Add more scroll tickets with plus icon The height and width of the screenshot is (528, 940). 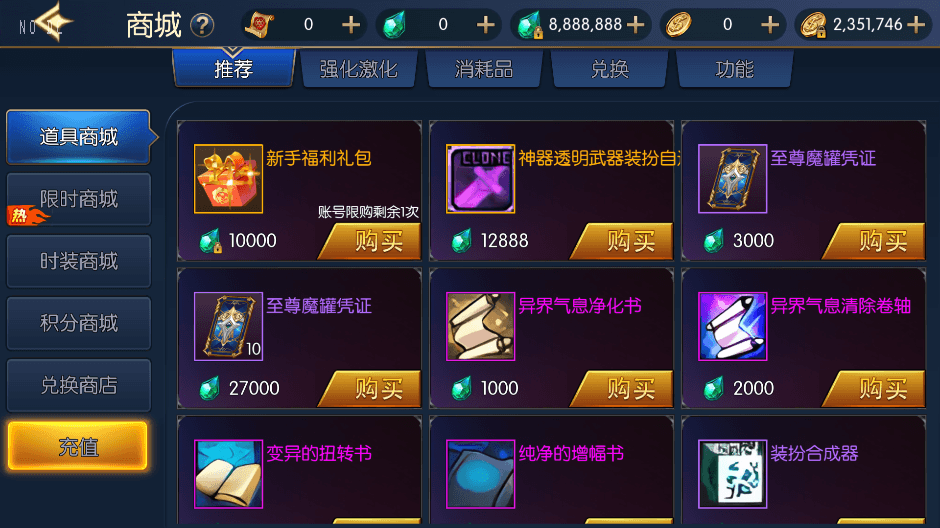[351, 25]
